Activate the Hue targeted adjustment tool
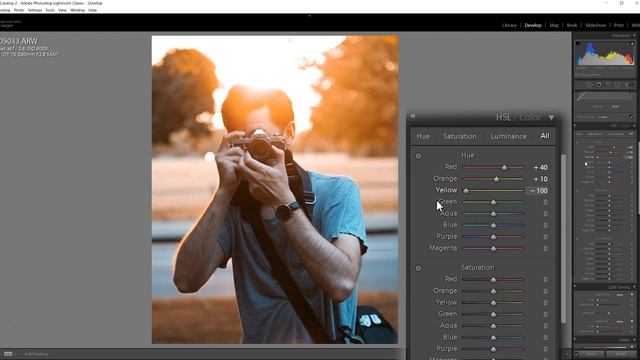The height and width of the screenshot is (360, 640). point(418,156)
